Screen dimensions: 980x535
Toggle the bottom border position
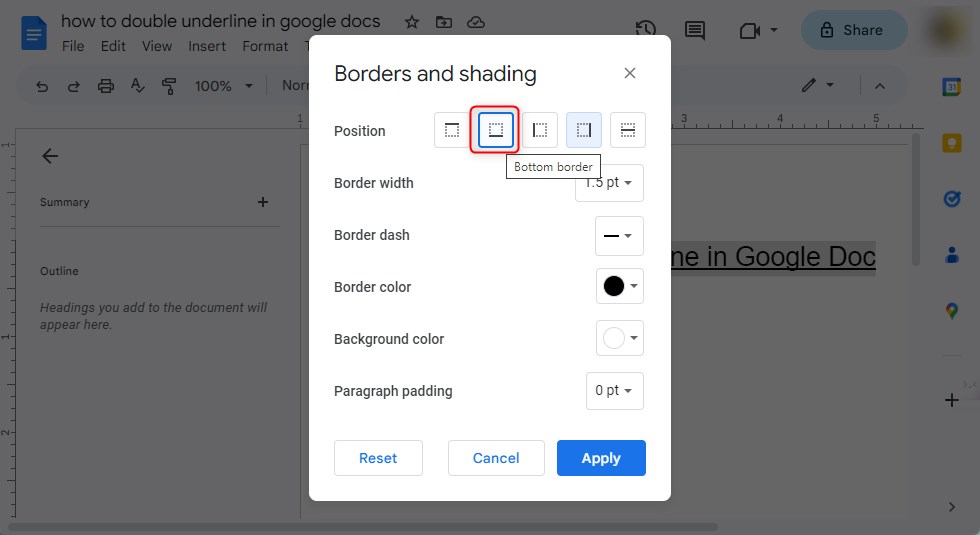496,130
